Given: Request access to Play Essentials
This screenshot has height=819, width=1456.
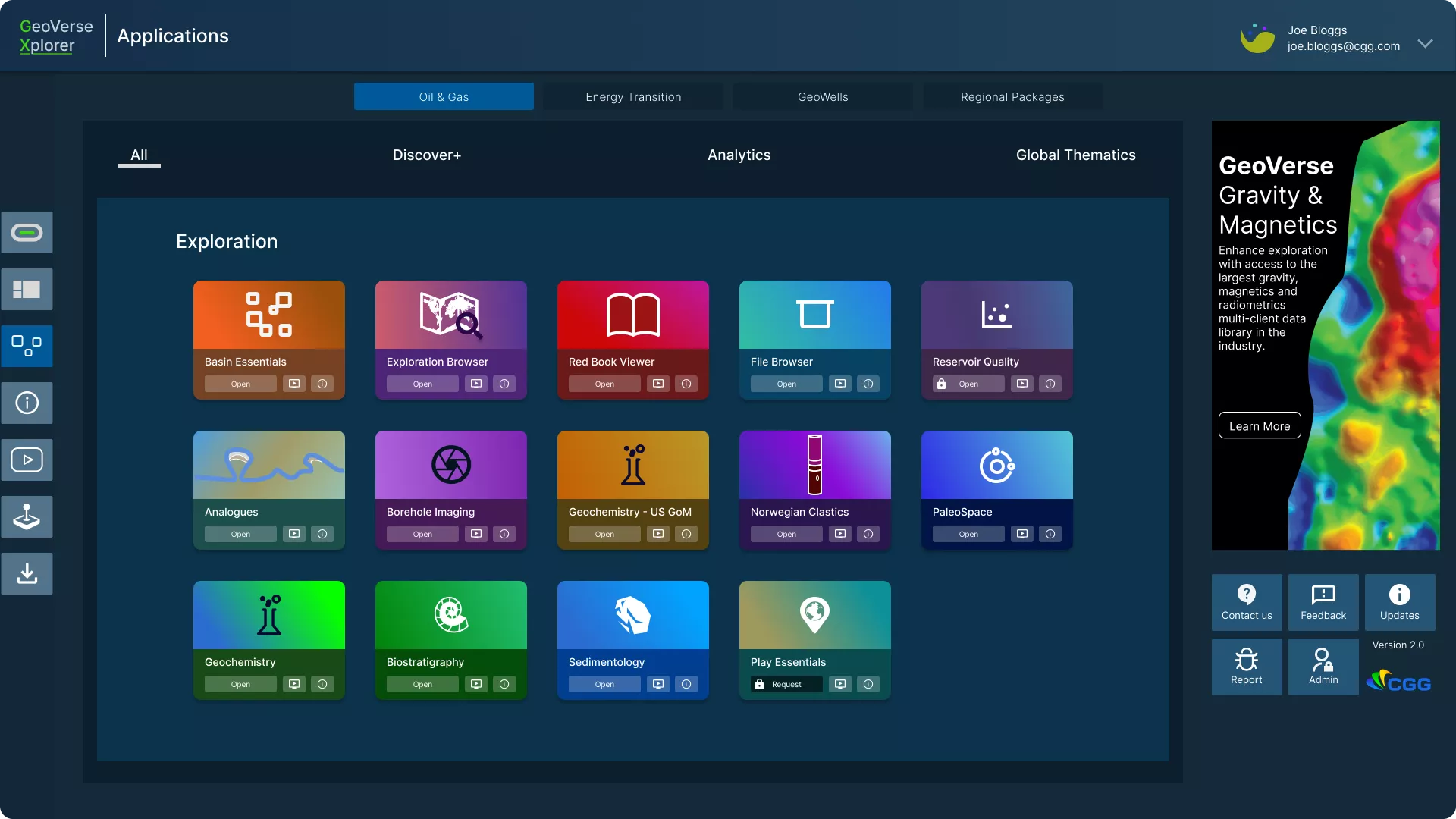Looking at the screenshot, I should pyautogui.click(x=786, y=685).
